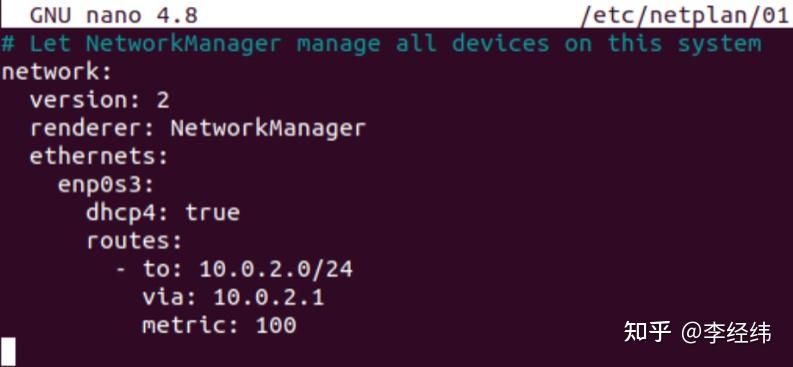Place cursor on the comment line about NetworkManager
The image size is (793, 367).
pyautogui.click(x=381, y=44)
